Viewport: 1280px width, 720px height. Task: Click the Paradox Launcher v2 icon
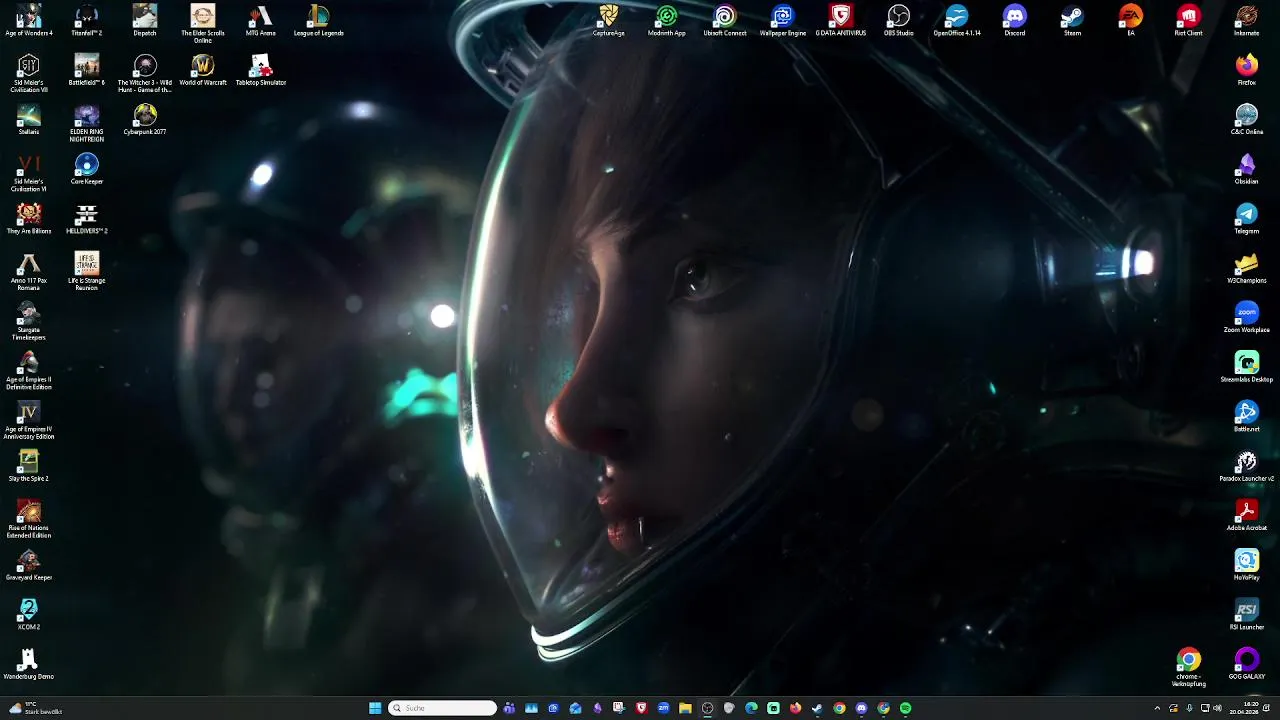pos(1247,466)
